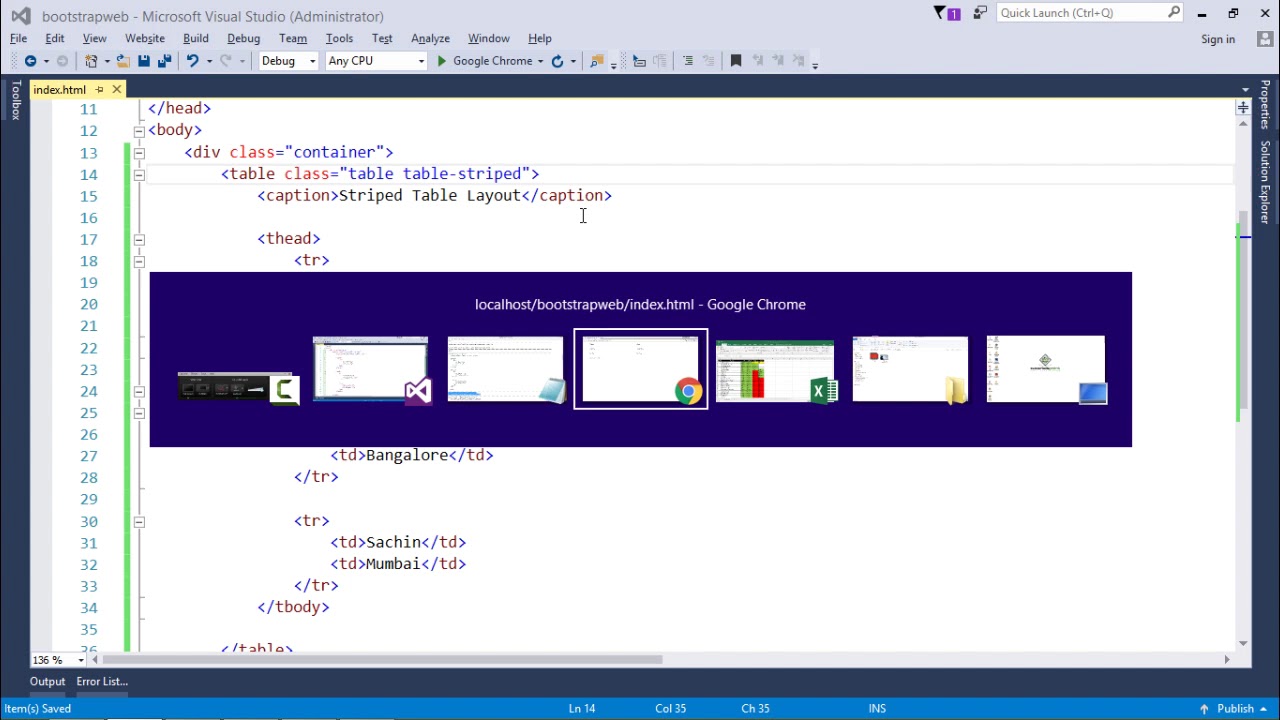Screen dimensions: 1280x720
Task: Click the Quick Launch search magnifier
Action: 1174,13
